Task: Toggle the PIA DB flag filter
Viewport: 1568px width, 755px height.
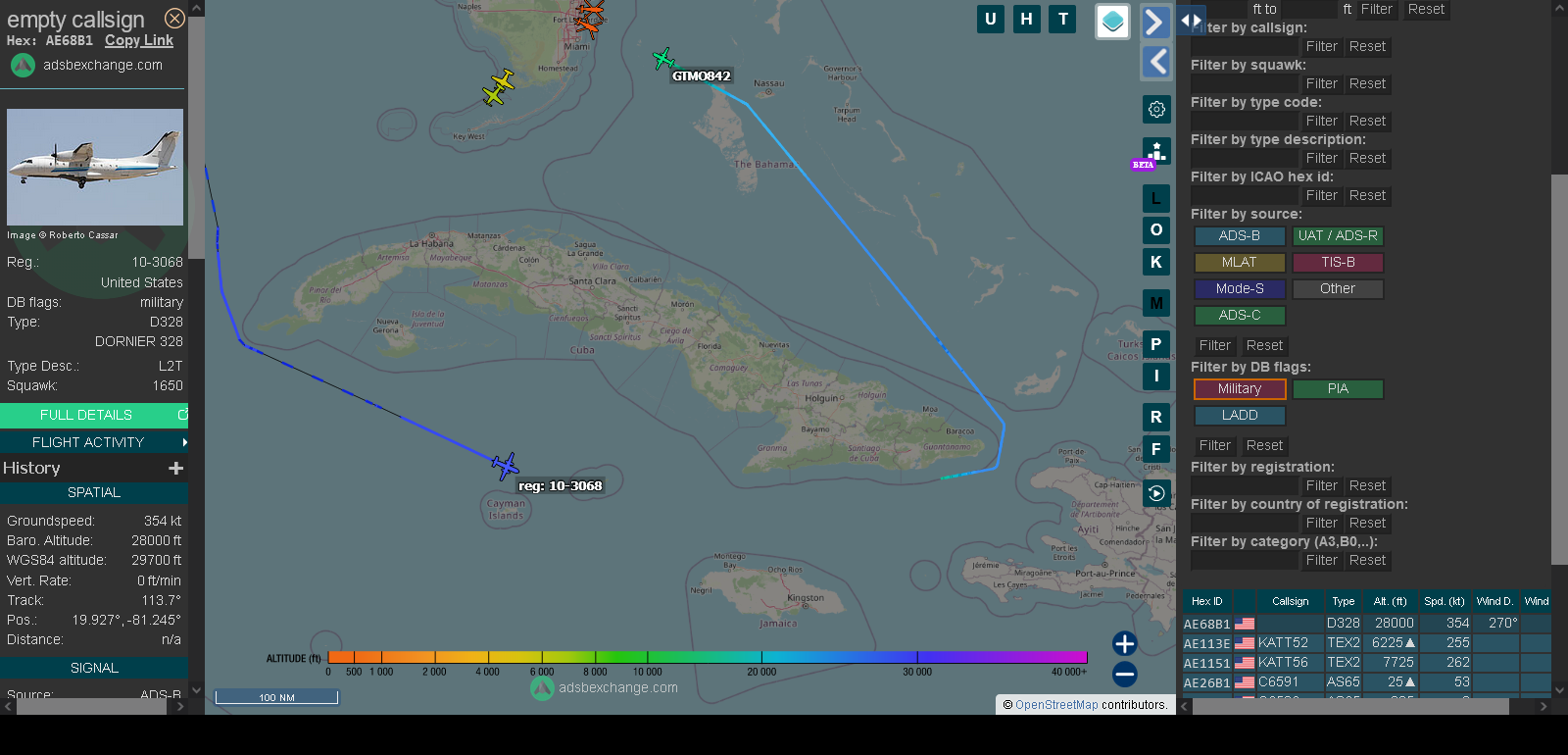Action: [x=1338, y=389]
